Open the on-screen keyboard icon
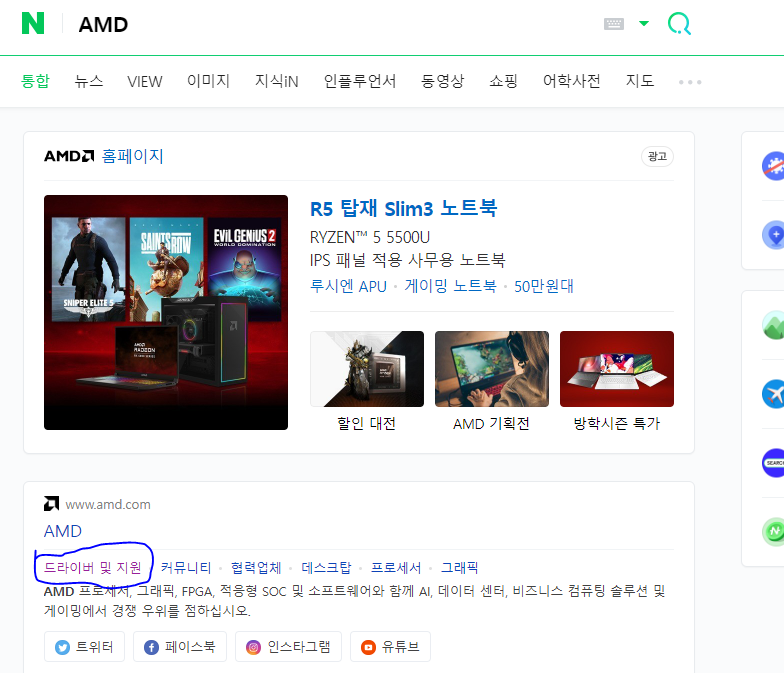Screen dimensions: 784x673 click(614, 24)
